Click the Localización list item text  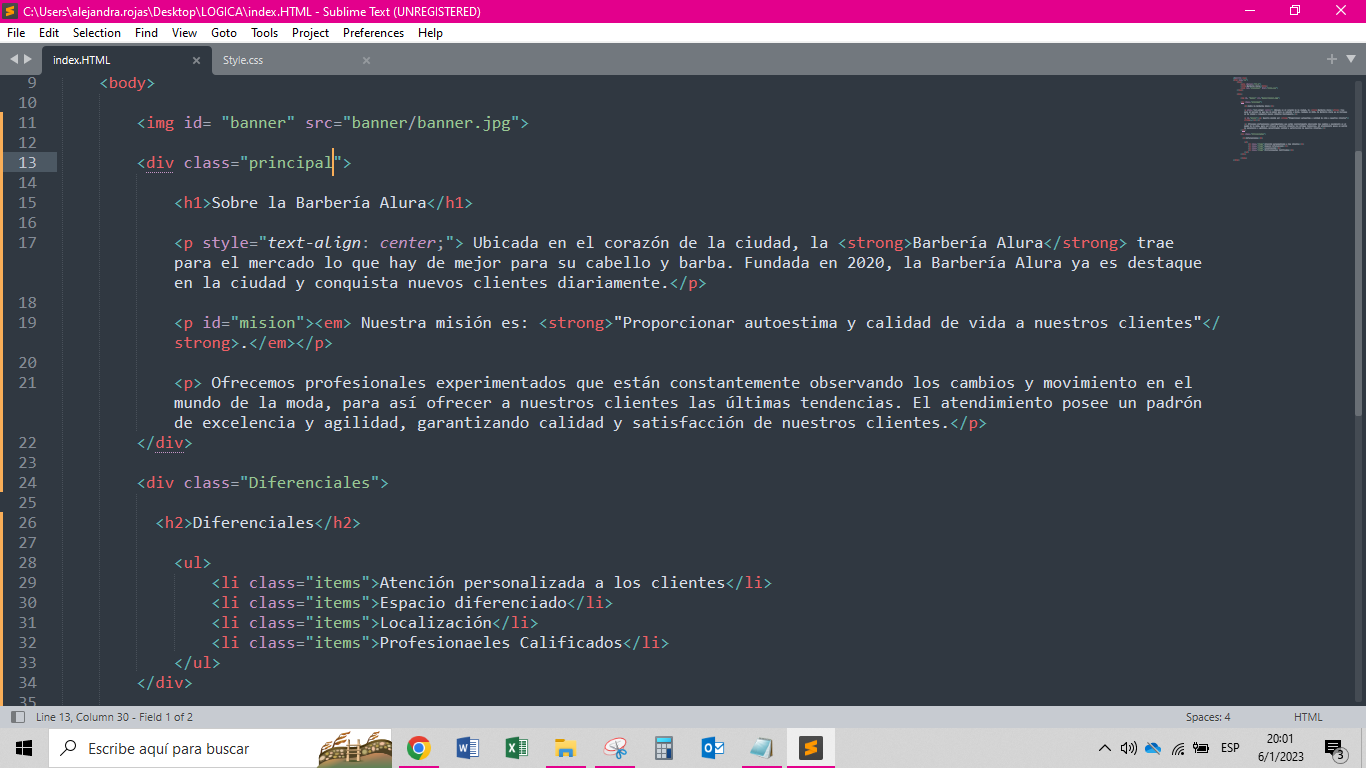click(436, 622)
